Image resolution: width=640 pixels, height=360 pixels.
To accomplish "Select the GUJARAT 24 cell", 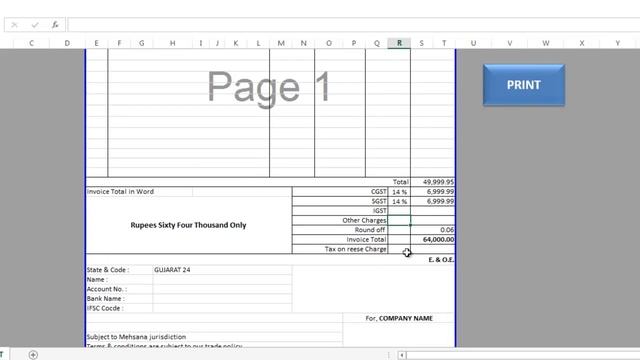I will (x=222, y=270).
